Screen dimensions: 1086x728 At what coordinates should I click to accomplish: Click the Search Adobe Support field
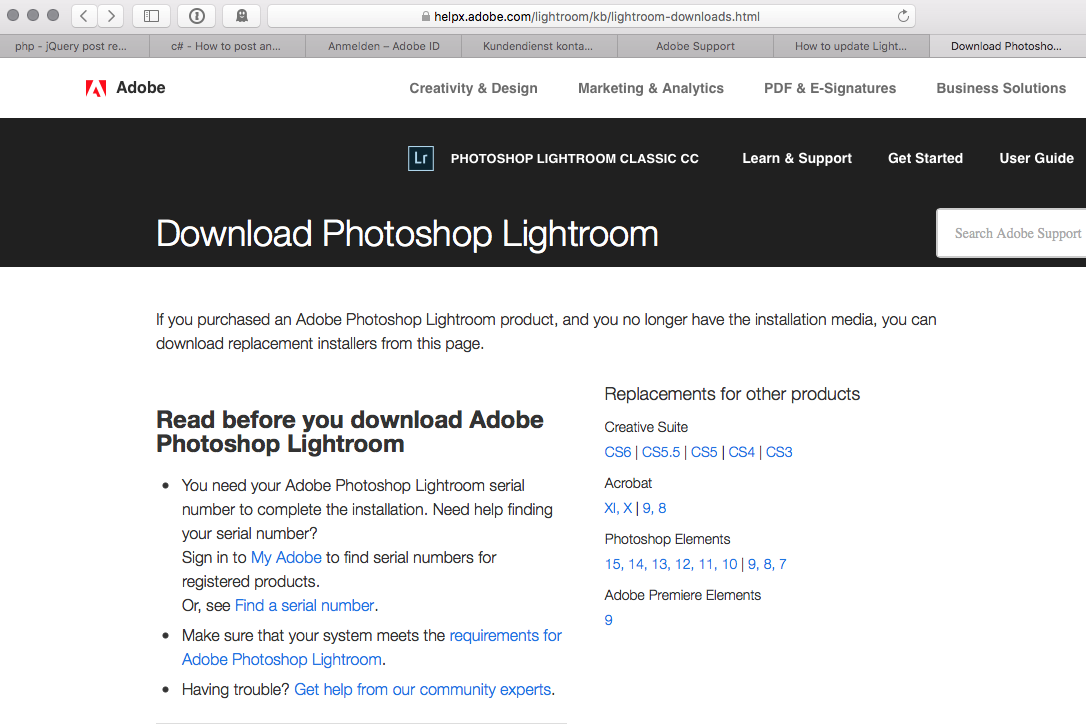[1015, 233]
